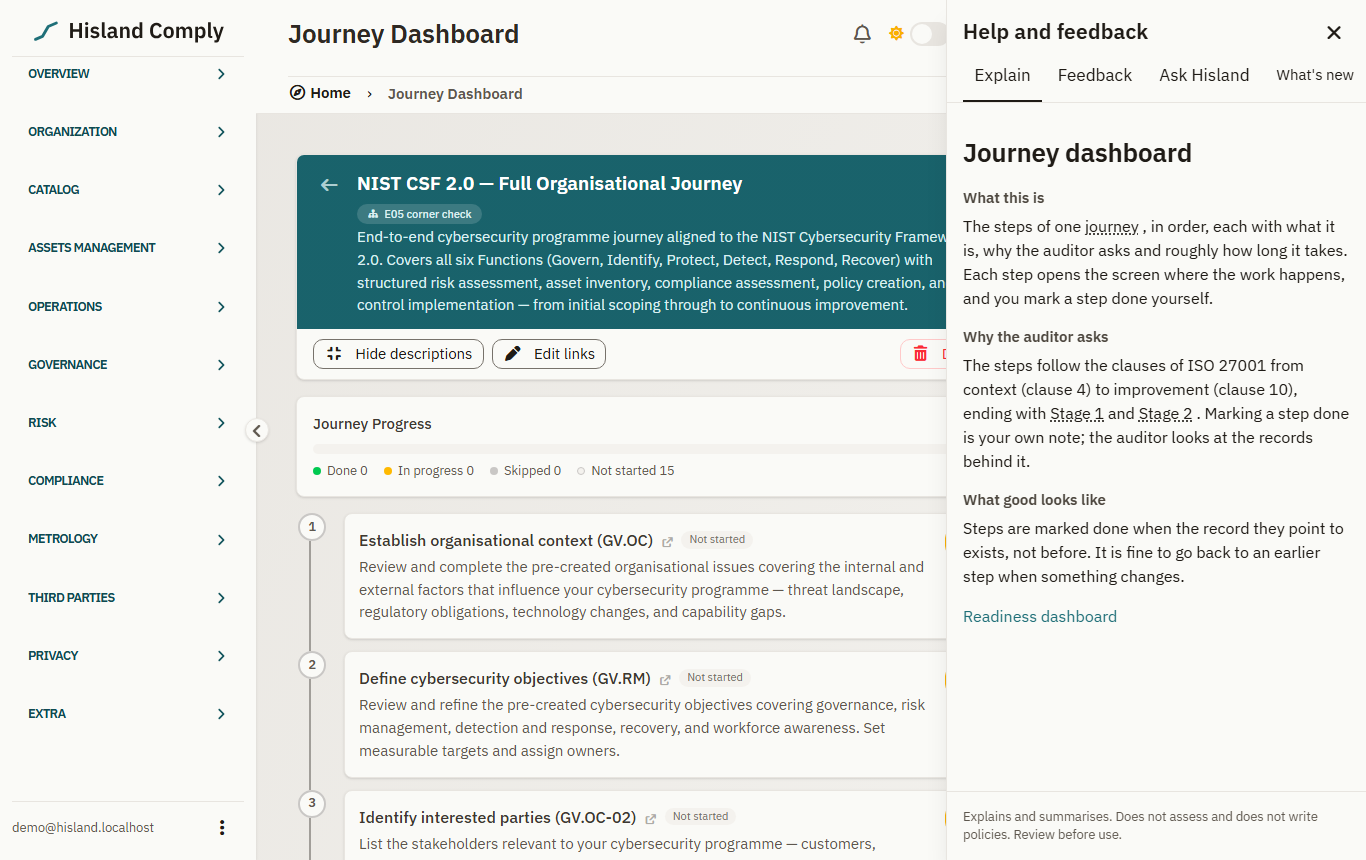
Task: Click the underlined 'Stage 1' glossary term
Action: pyautogui.click(x=1077, y=414)
